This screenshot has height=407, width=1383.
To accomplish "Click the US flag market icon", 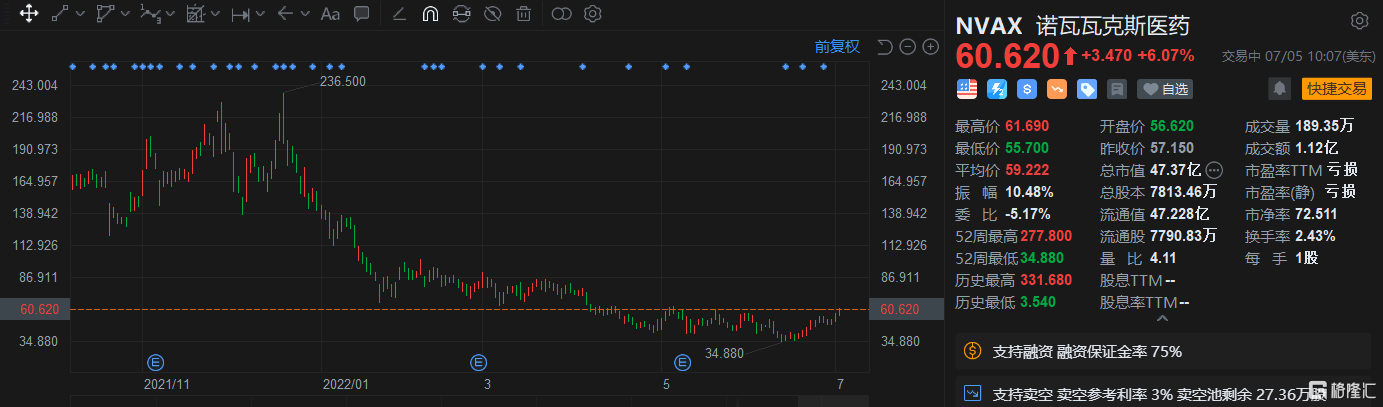I will [967, 89].
